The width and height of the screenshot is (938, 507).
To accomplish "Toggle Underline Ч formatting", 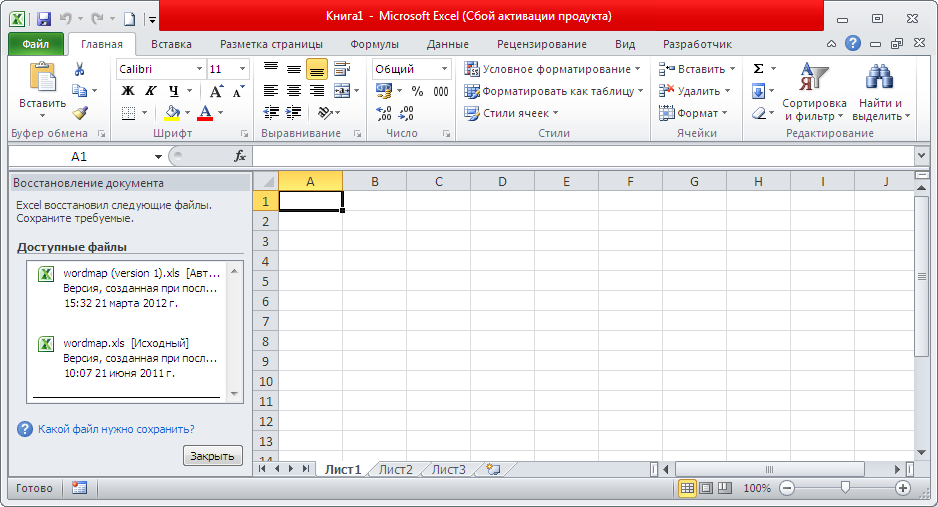I will coord(173,91).
